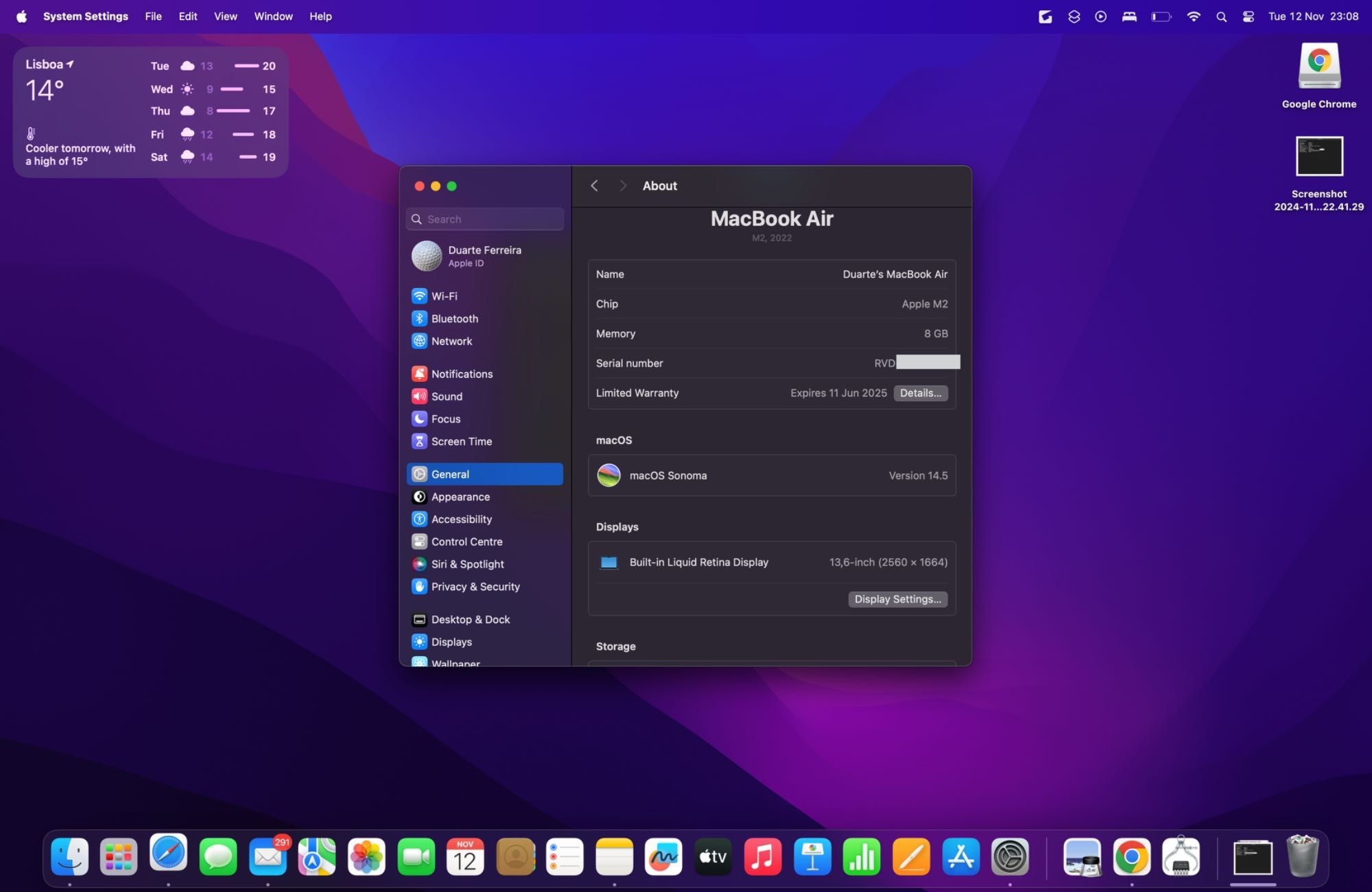Viewport: 1372px width, 892px height.
Task: Select Screenshot file on desktop
Action: point(1318,174)
